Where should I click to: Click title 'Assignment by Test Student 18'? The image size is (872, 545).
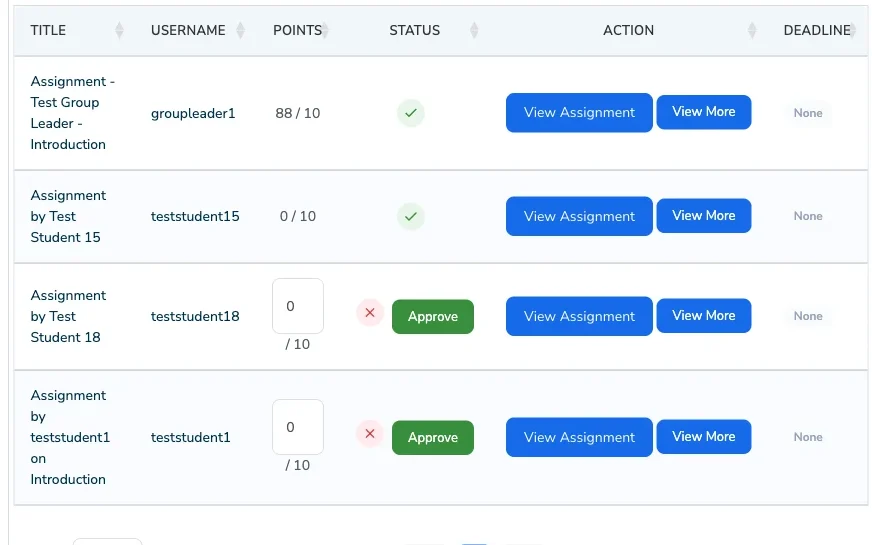tap(68, 316)
